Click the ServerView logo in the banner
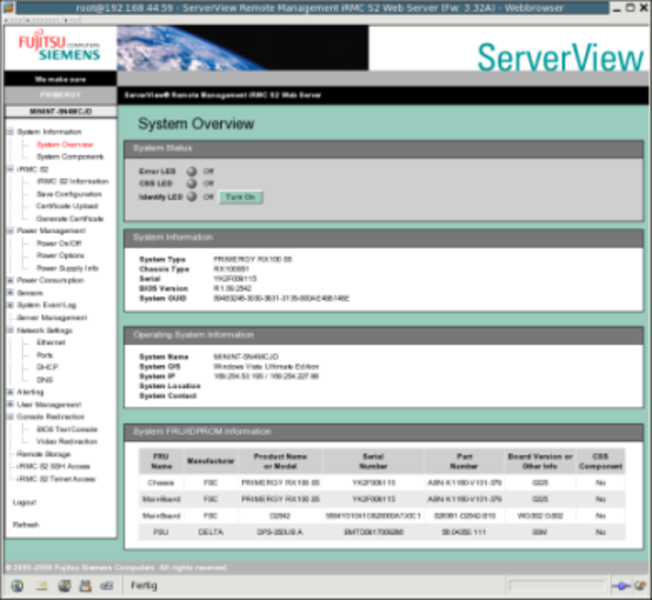The width and height of the screenshot is (652, 600). tap(560, 57)
